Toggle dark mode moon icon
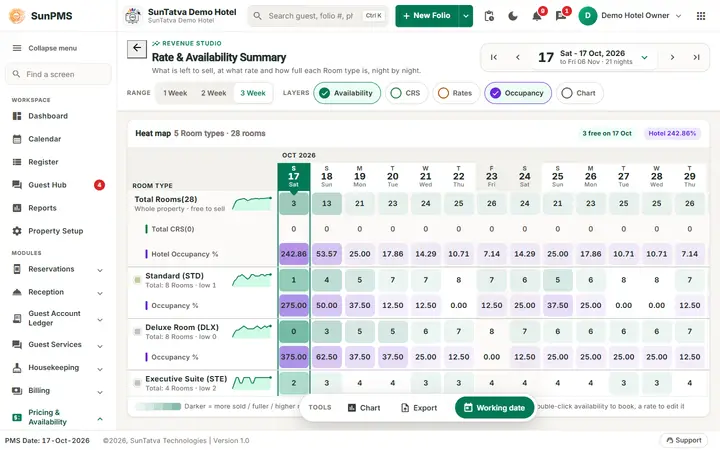 pos(512,16)
